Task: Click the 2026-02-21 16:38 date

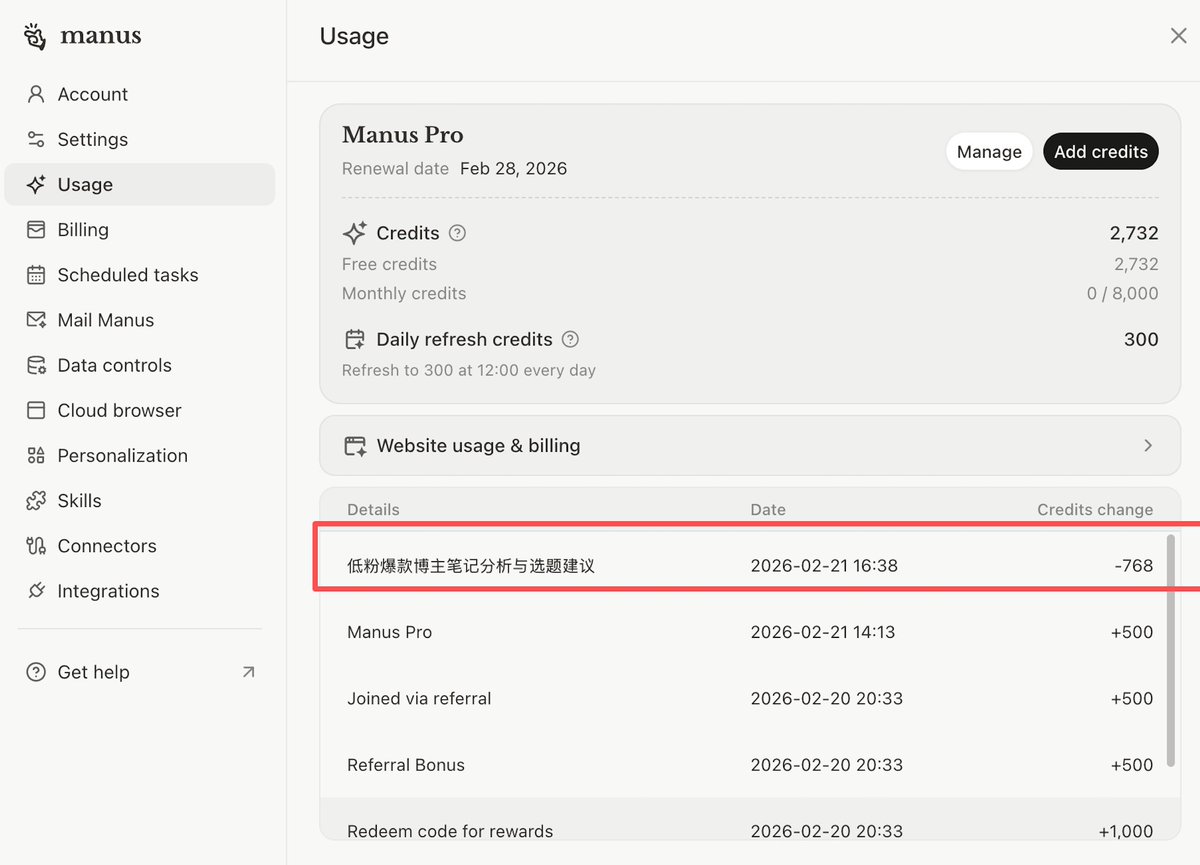Action: [824, 566]
